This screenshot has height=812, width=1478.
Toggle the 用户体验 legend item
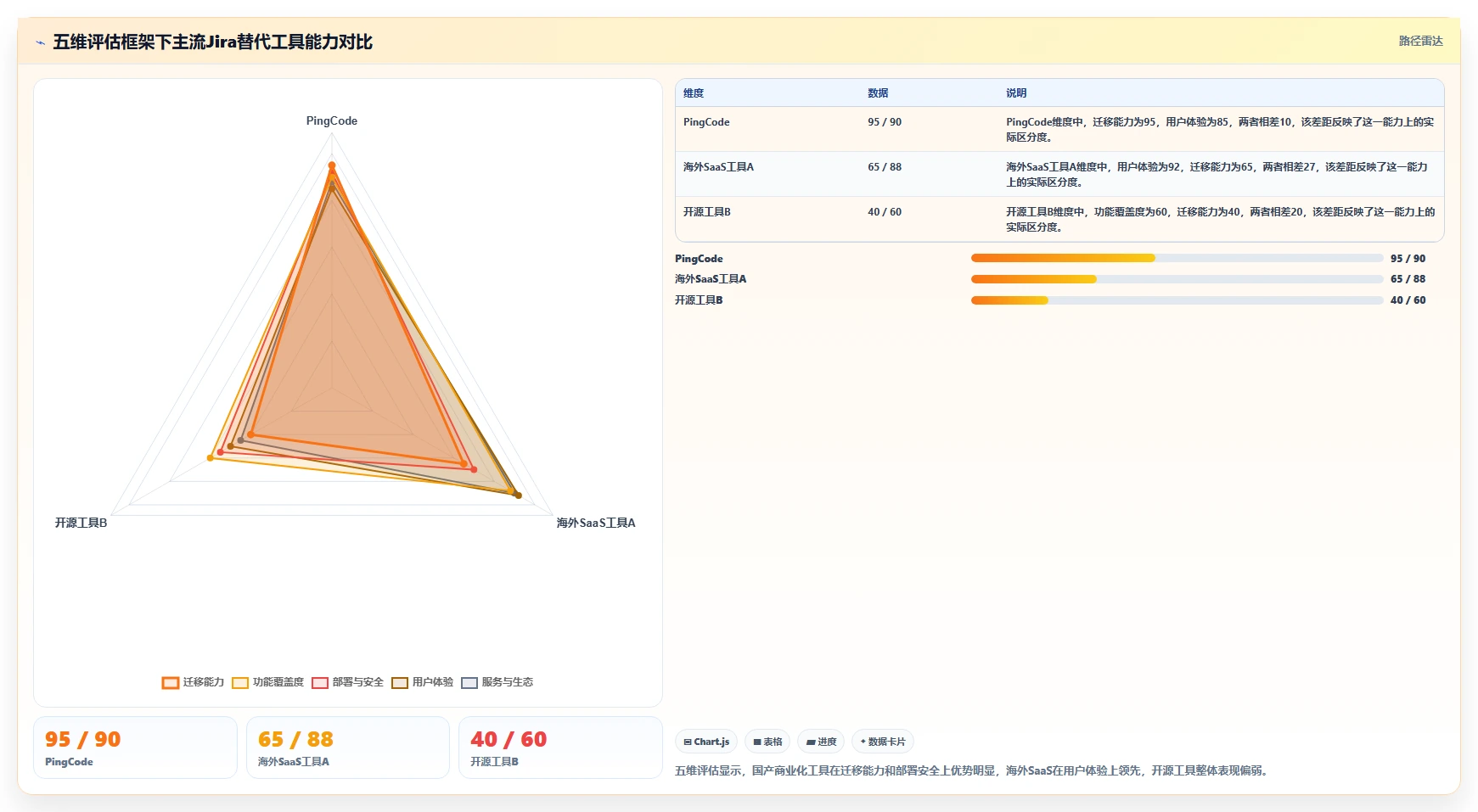(x=423, y=682)
